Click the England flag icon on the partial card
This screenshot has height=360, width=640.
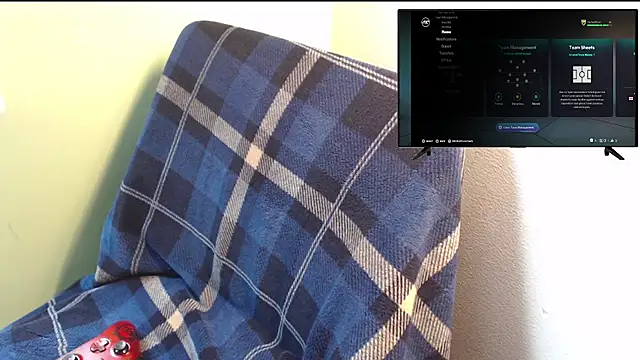[631, 98]
